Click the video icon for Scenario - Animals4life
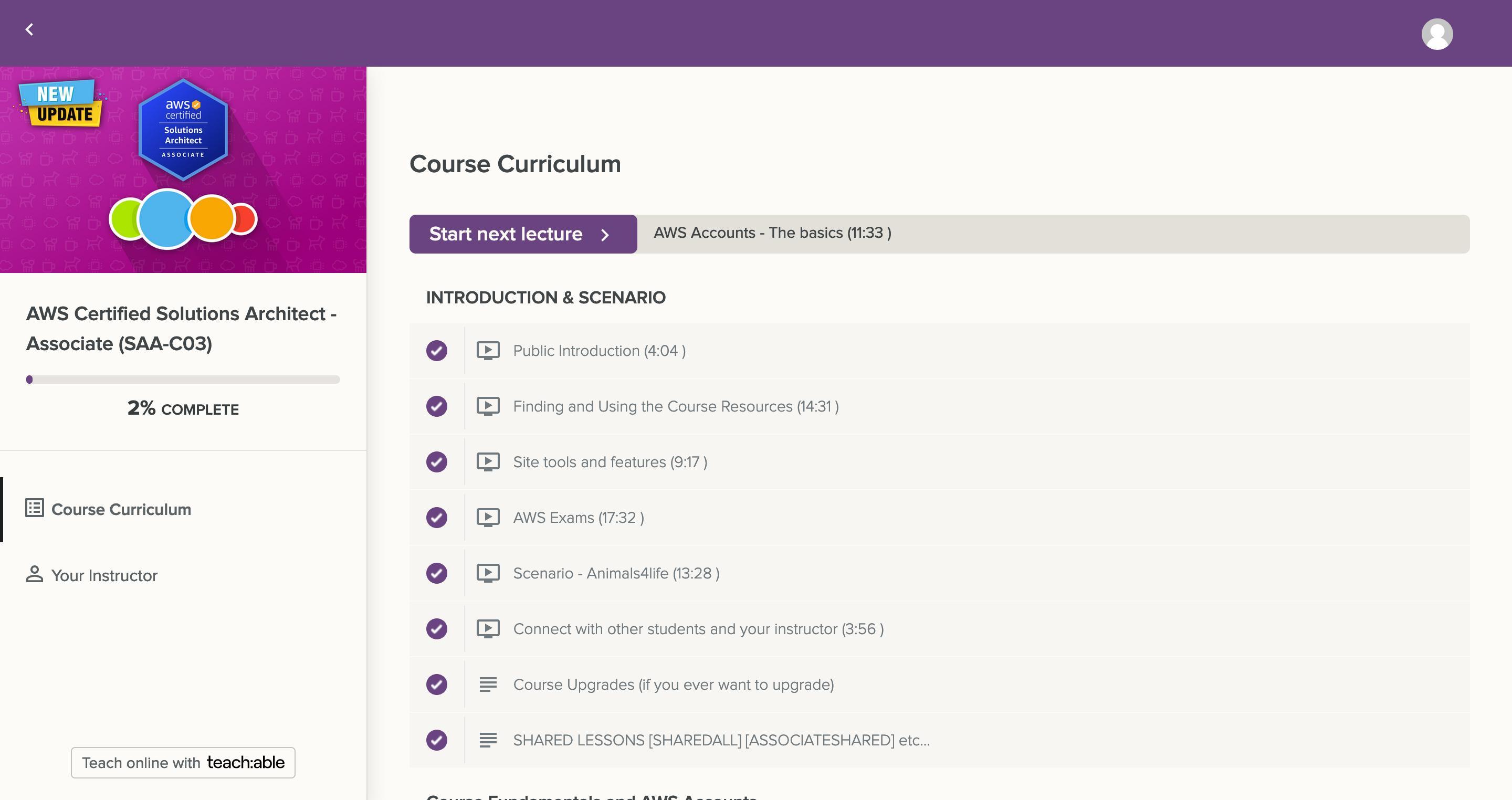Viewport: 1512px width, 800px height. click(x=487, y=573)
